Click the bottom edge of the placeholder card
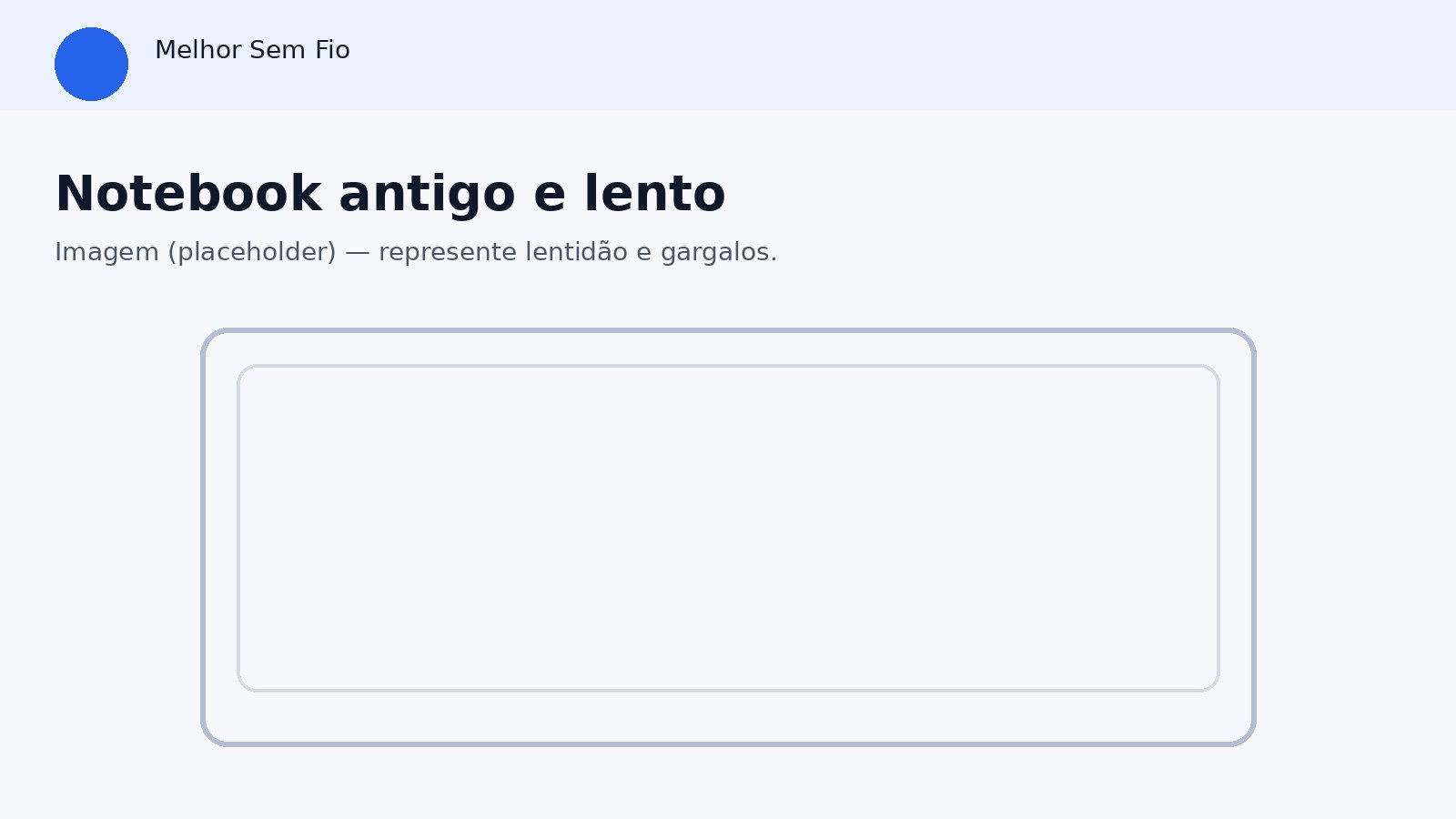1456x819 pixels. [728, 743]
